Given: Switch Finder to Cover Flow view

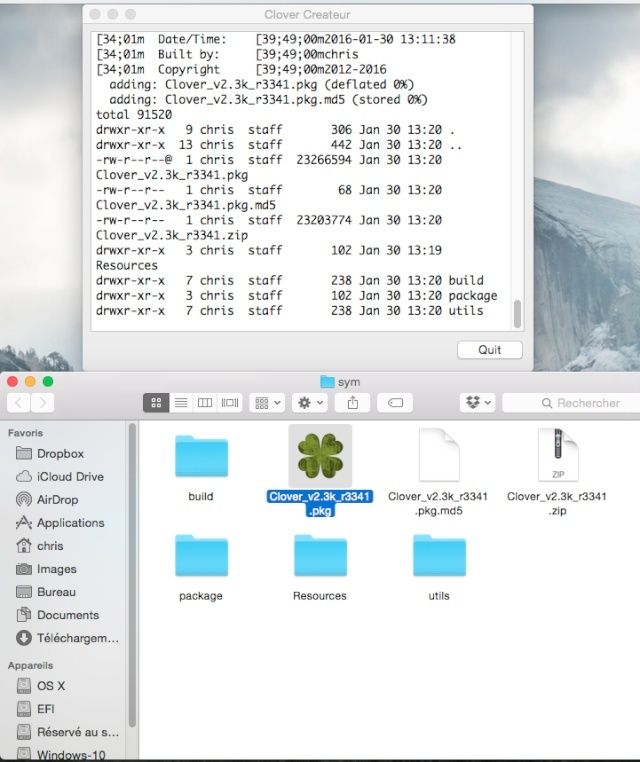Looking at the screenshot, I should tap(230, 403).
